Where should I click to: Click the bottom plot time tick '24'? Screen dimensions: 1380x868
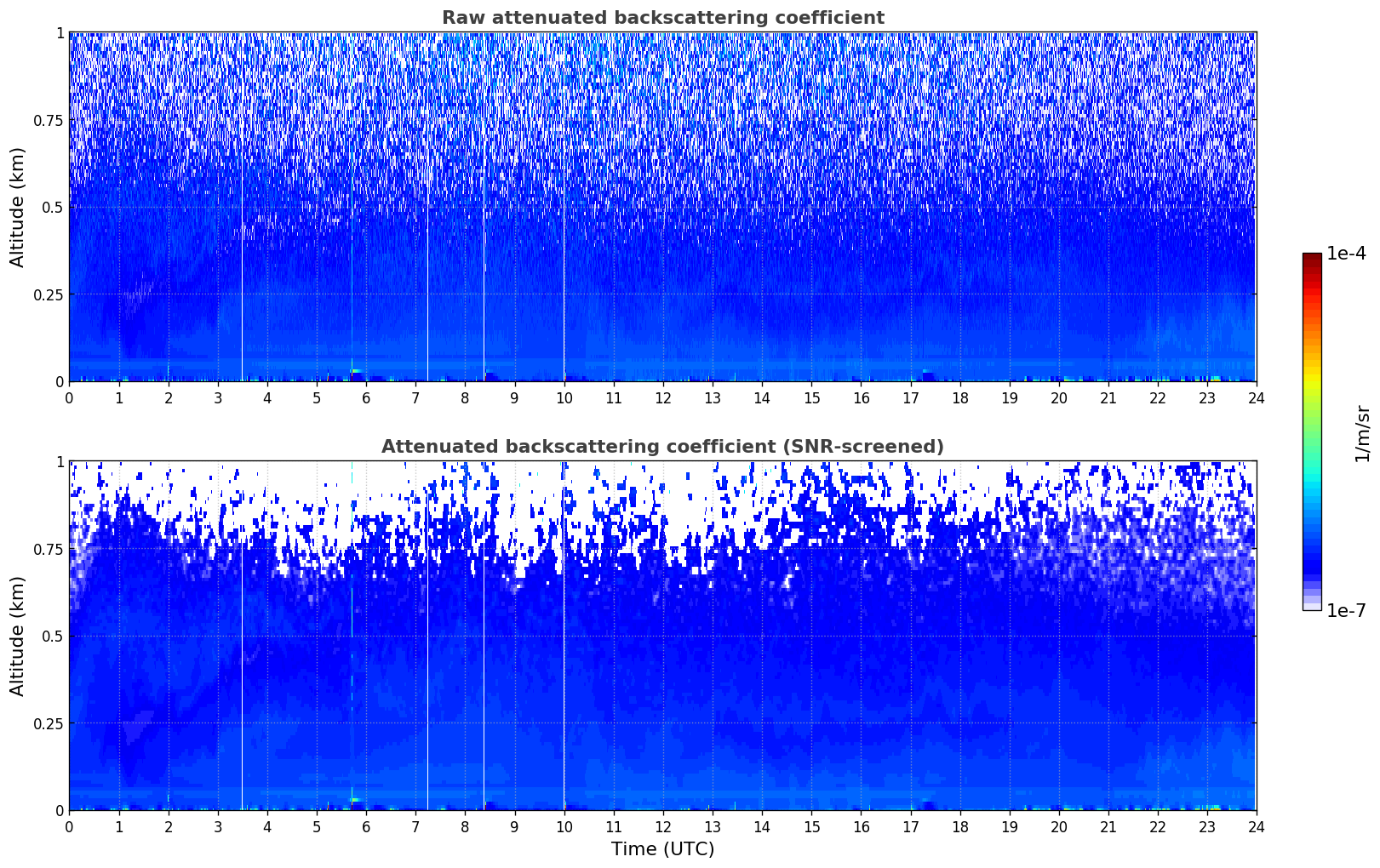[1256, 826]
